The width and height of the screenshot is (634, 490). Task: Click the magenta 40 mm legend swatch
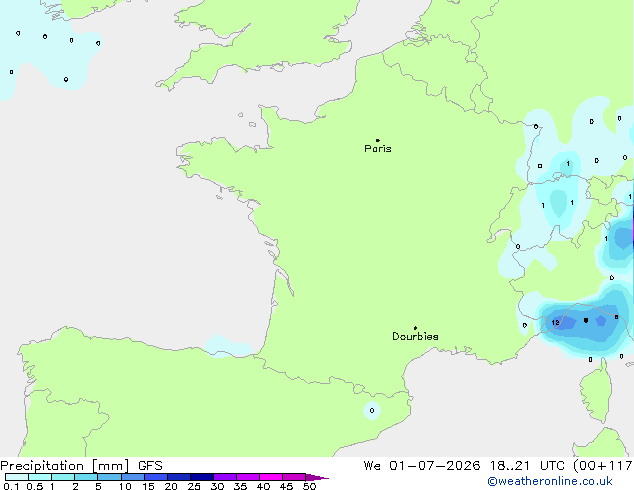click(x=271, y=477)
